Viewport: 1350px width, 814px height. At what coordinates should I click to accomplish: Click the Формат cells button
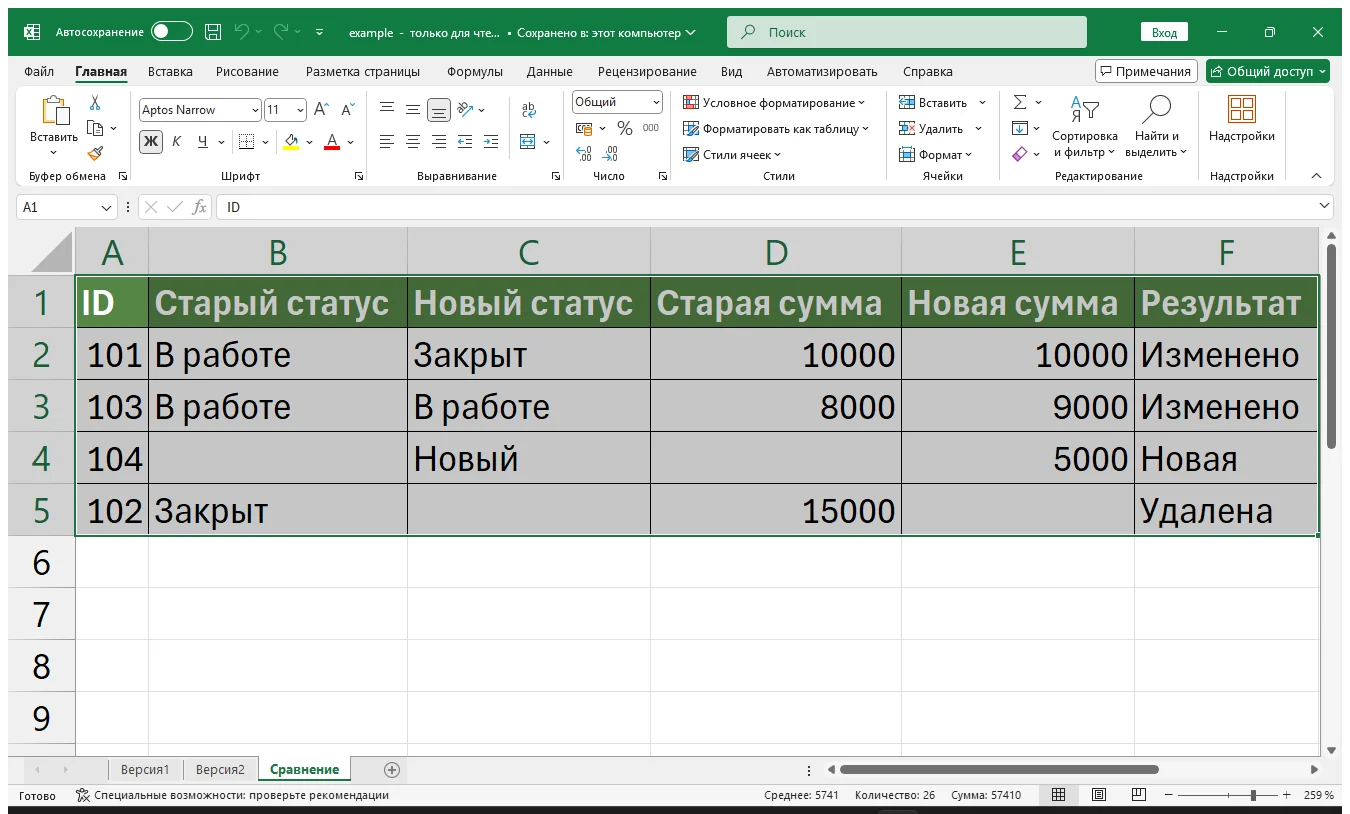click(x=935, y=154)
